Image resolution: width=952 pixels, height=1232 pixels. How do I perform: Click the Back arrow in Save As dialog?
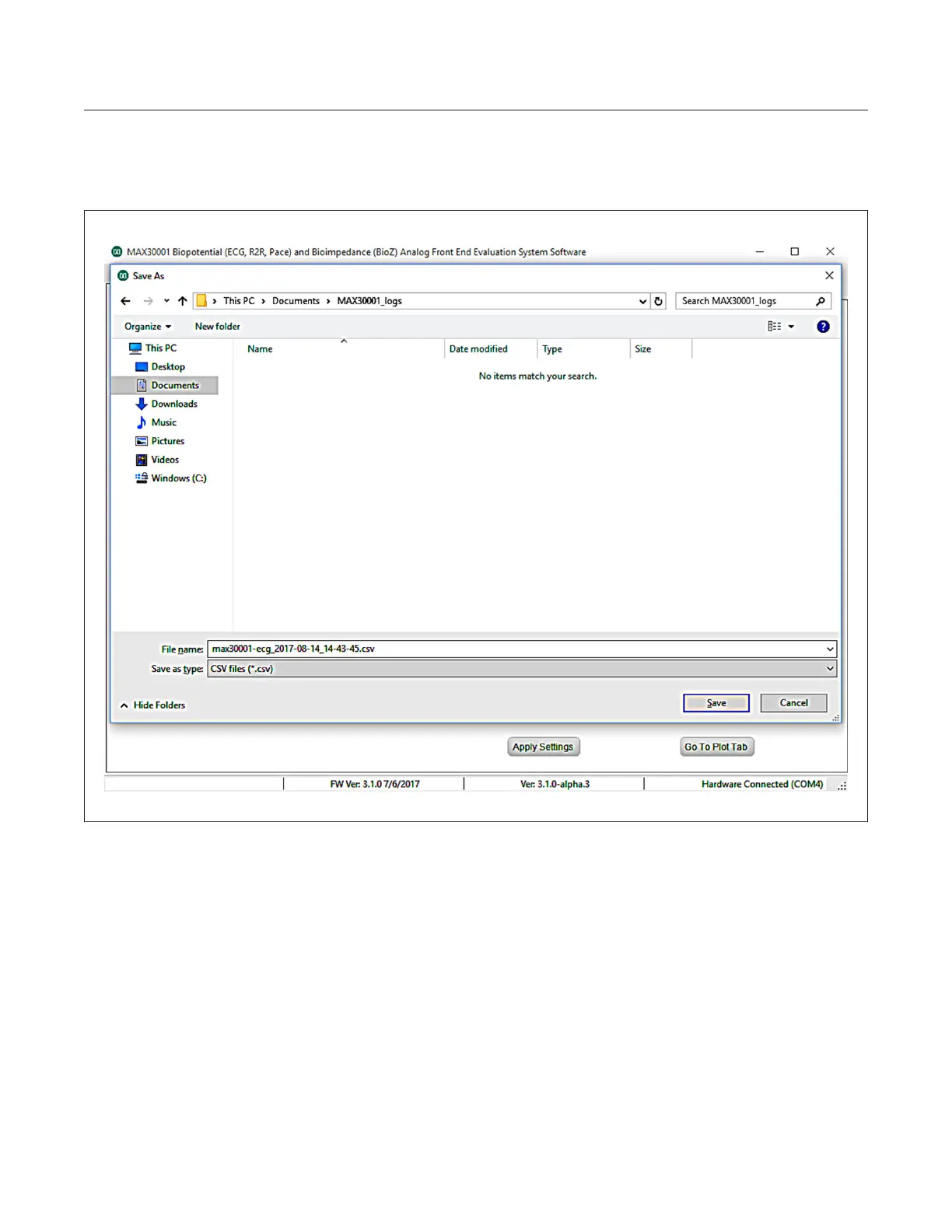click(x=125, y=301)
